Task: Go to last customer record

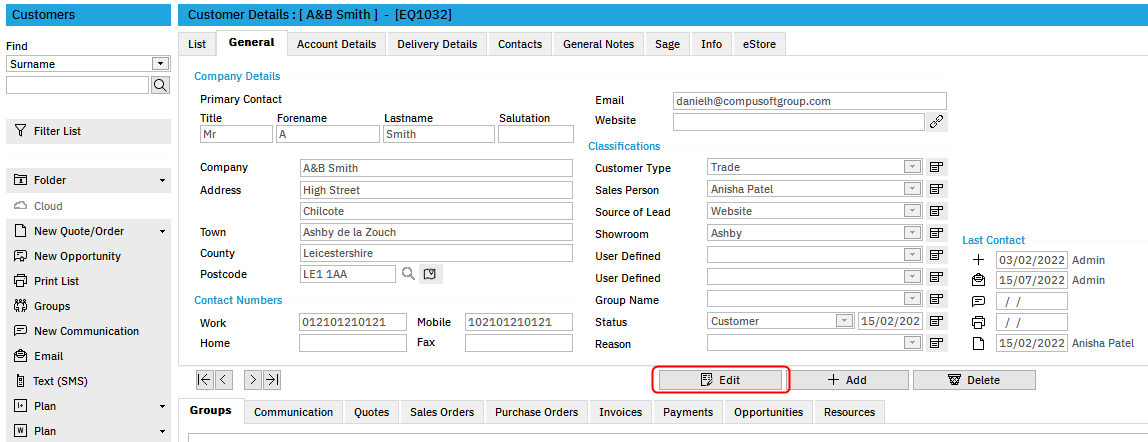Action: click(272, 379)
